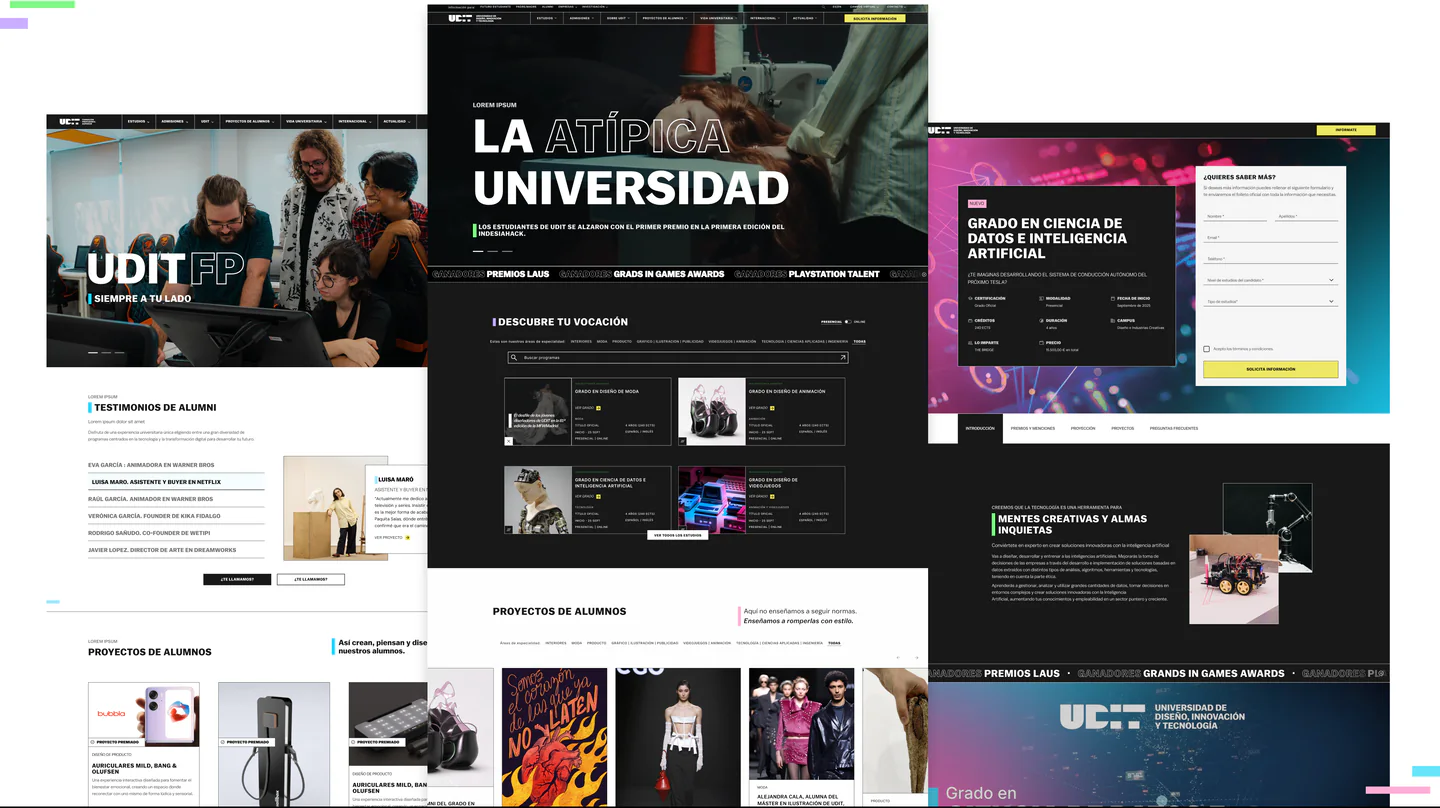Viewport: 1440px width, 808px height.
Task: Click Solicita Información in the center page navbar
Action: [x=875, y=18]
